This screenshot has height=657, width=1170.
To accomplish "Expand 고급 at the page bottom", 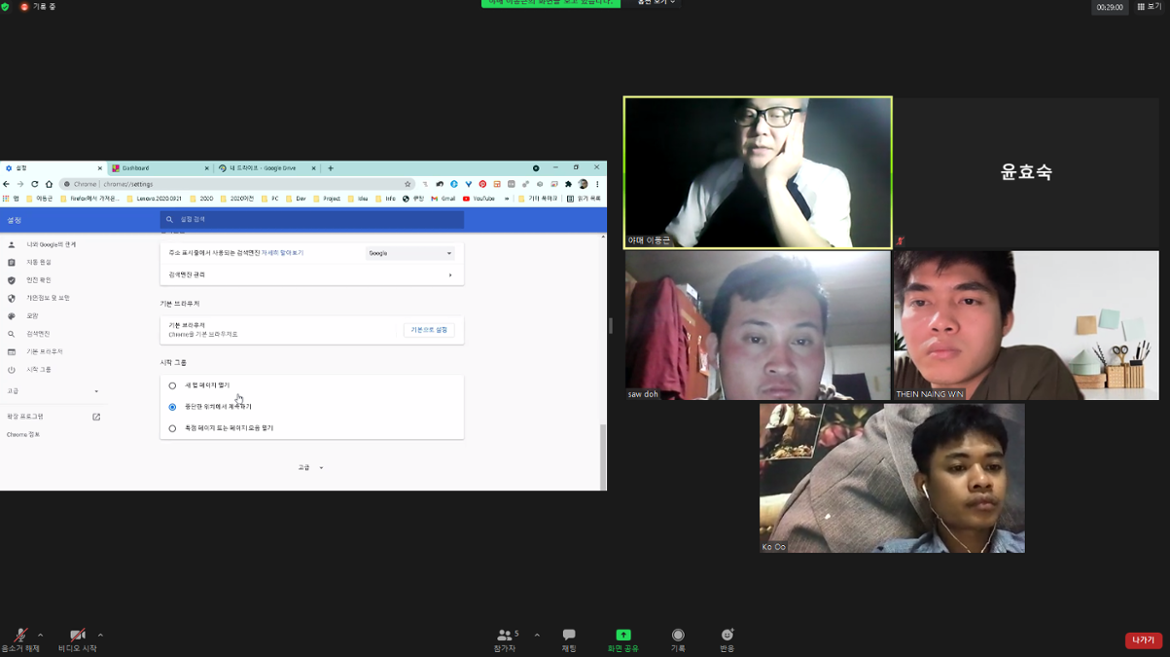I will 311,467.
